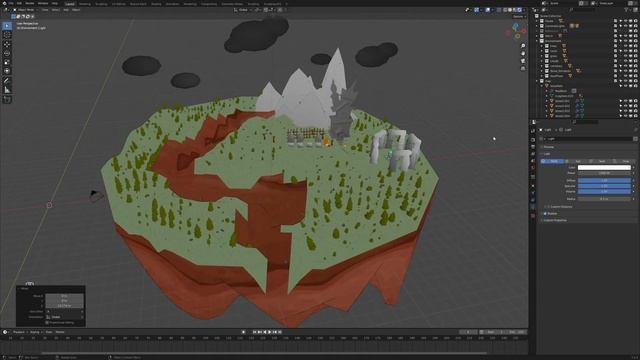Toggle camera view icon in viewport
Image resolution: width=640 pixels, height=360 pixels.
tap(523, 61)
